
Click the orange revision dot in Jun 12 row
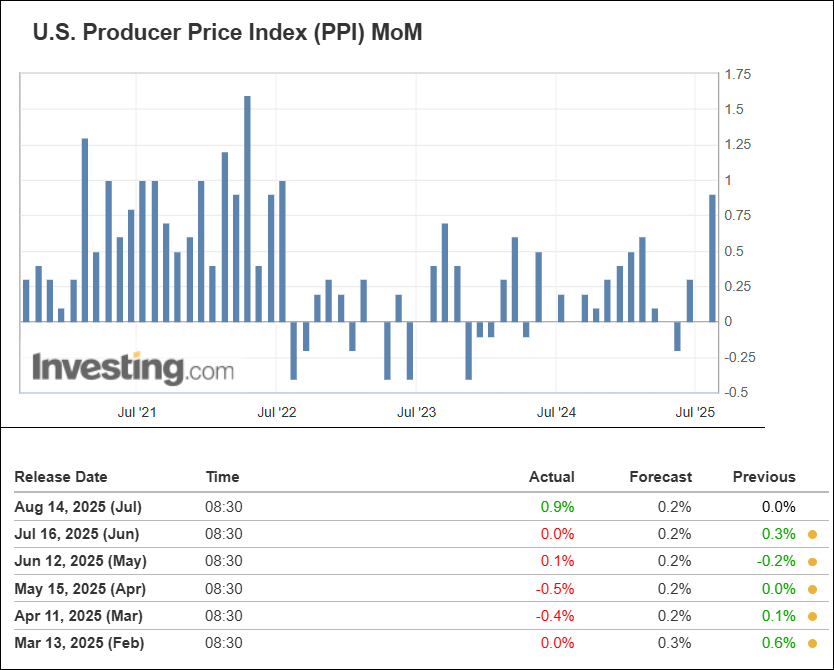click(812, 562)
